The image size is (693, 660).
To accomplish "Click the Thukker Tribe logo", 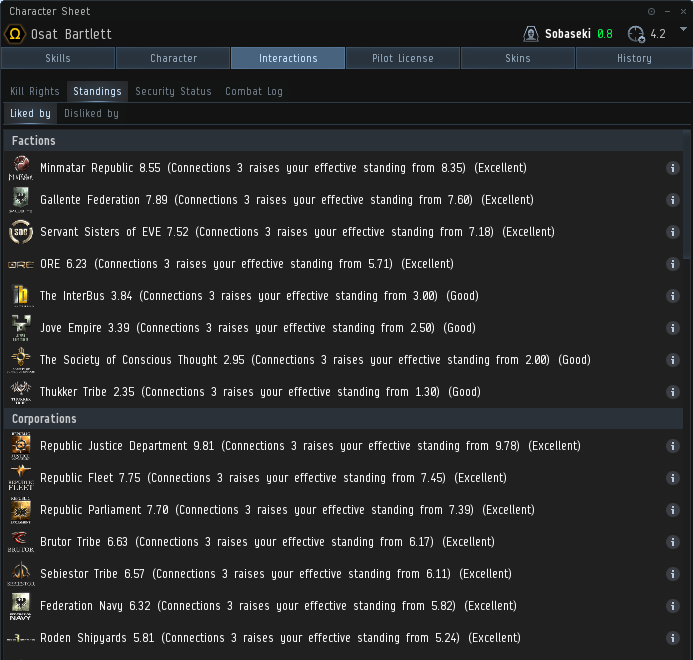I will click(x=21, y=392).
